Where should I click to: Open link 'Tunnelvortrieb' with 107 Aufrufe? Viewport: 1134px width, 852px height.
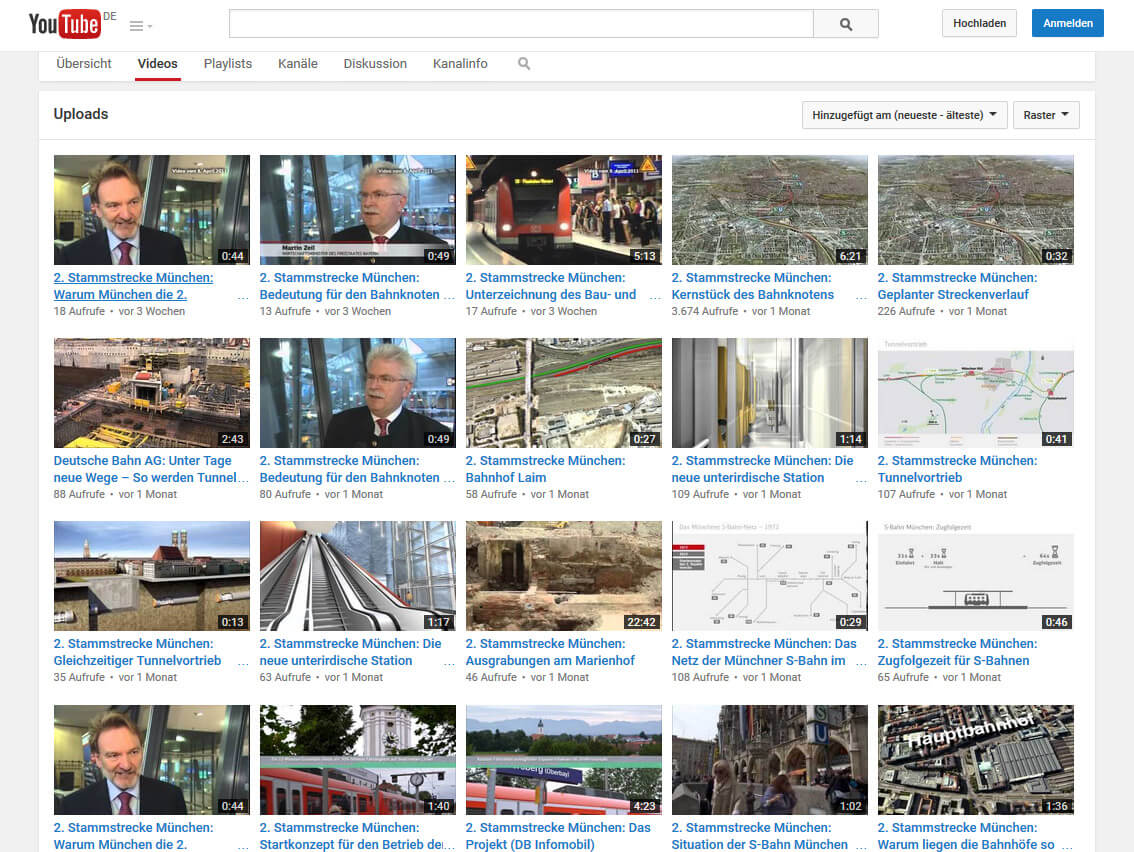(x=920, y=477)
